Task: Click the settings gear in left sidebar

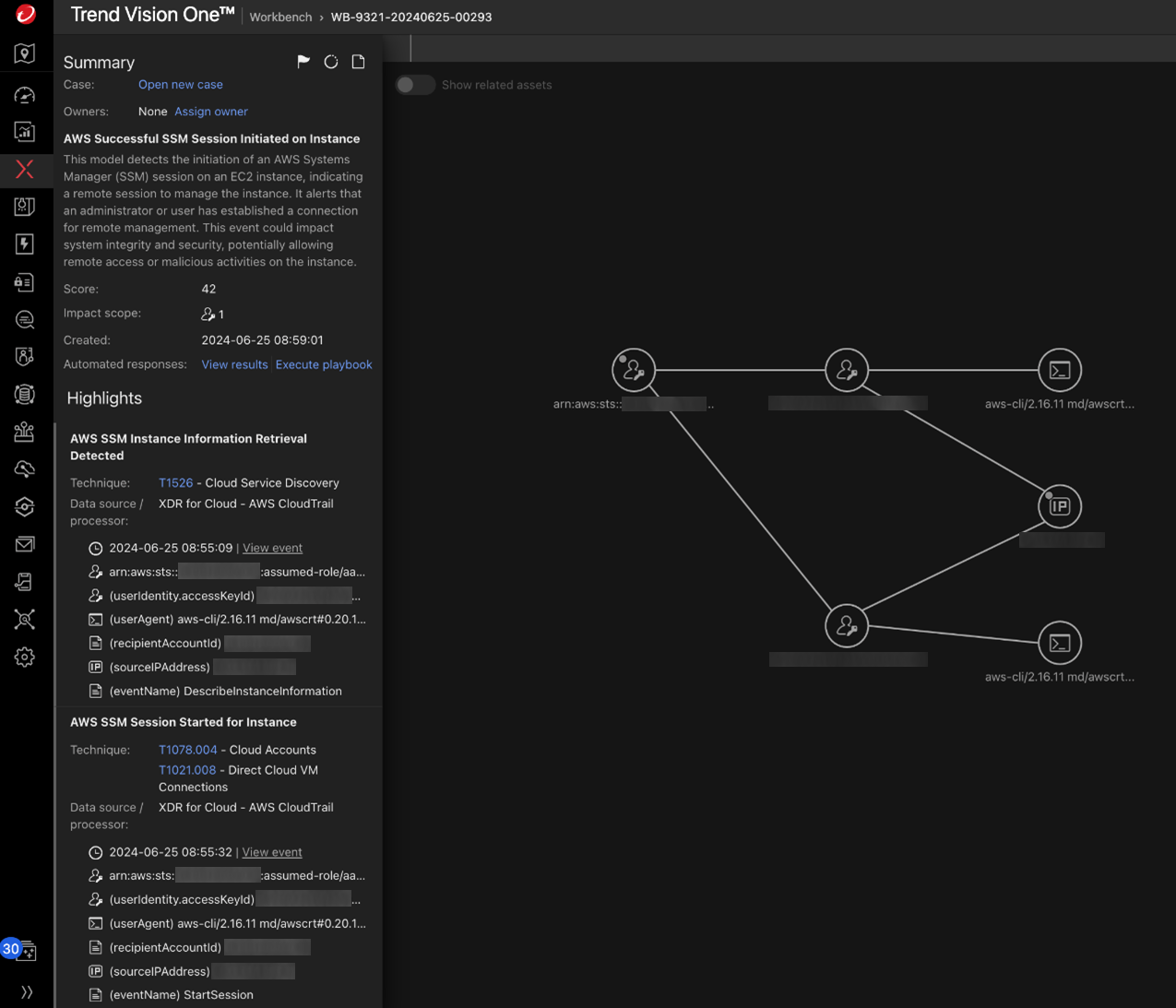Action: tap(25, 657)
